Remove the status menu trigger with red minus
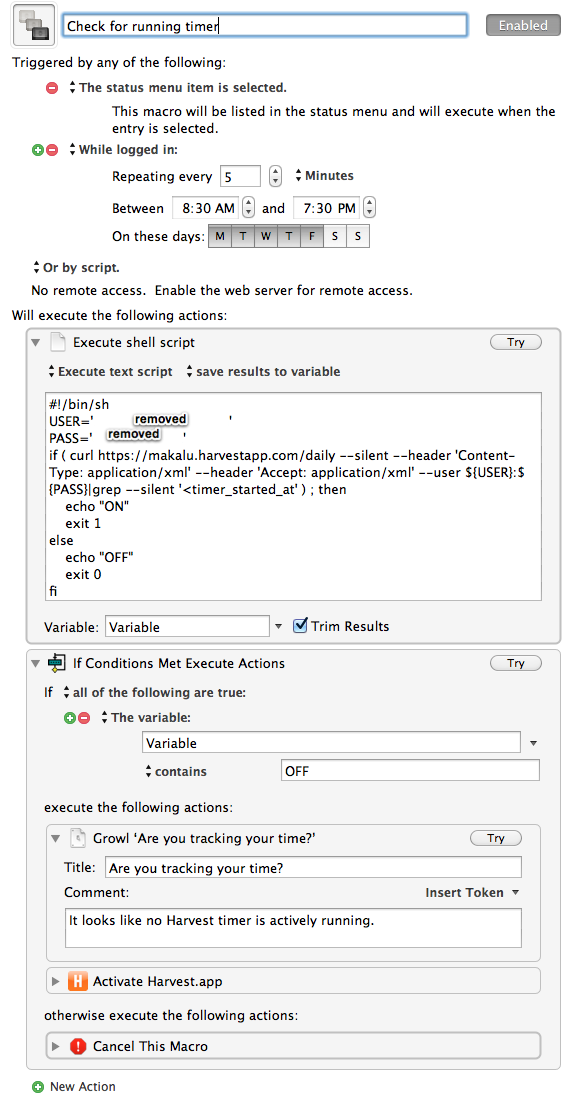Viewport: 579px width, 1105px height. click(x=52, y=88)
